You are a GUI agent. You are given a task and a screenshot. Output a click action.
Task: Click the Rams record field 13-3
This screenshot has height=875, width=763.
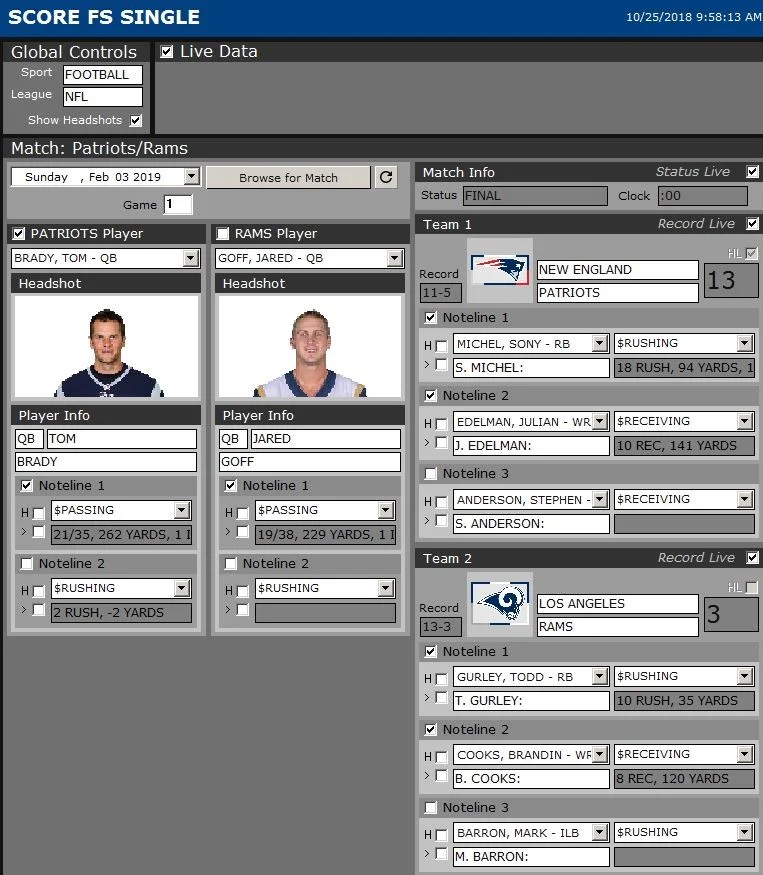click(x=440, y=627)
